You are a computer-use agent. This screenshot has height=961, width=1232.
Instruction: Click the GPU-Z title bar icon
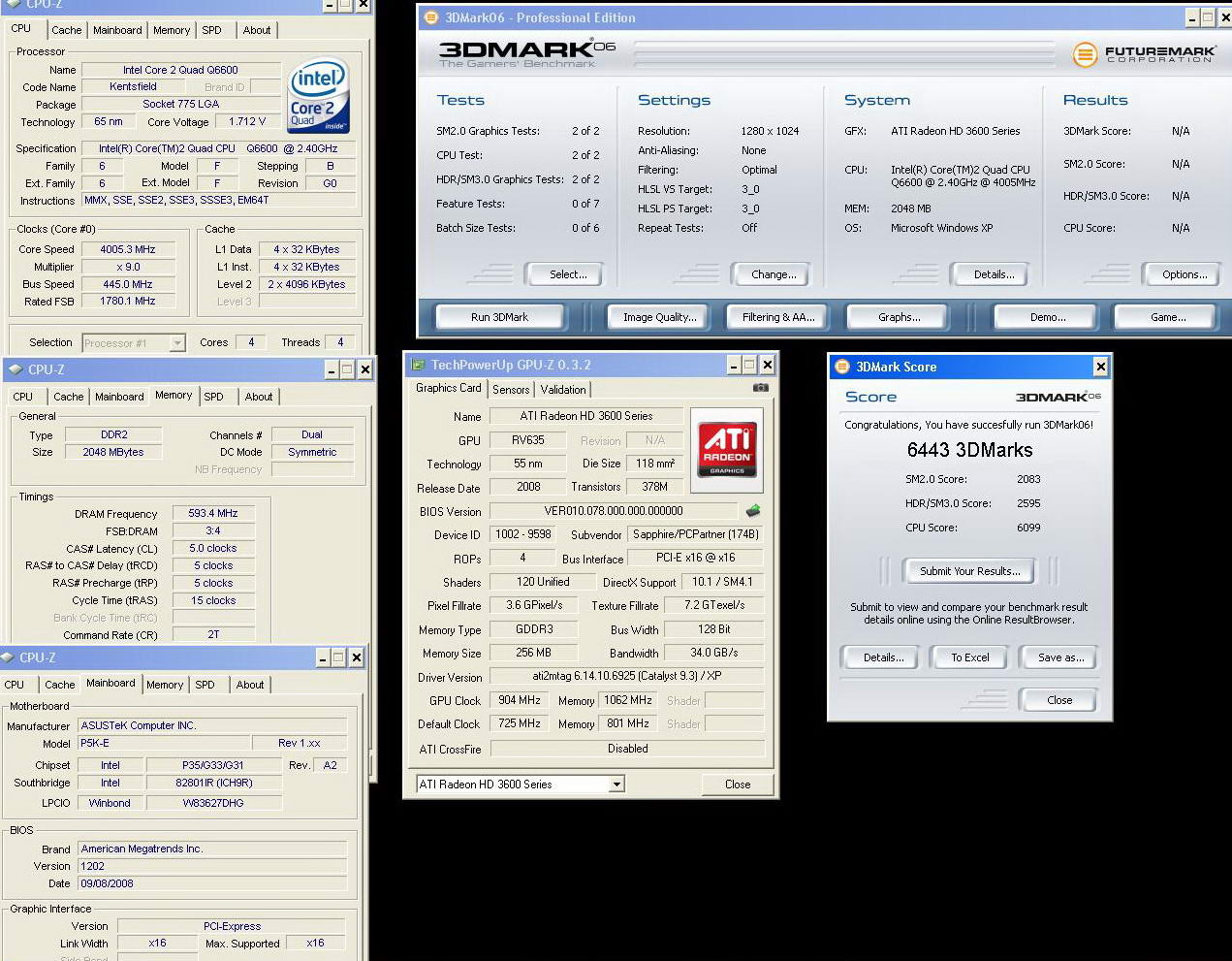(419, 365)
